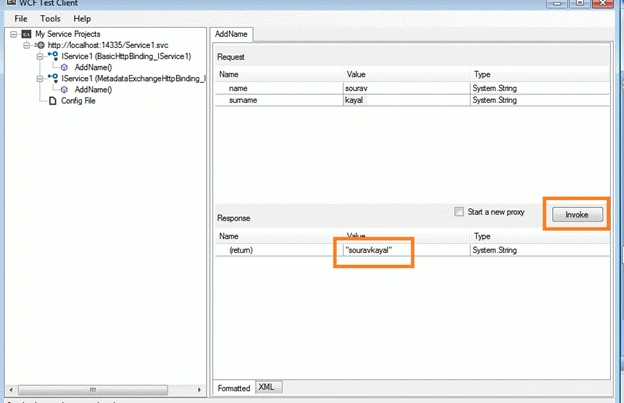Viewport: 624px width, 403px height.
Task: Open the Tools menu
Action: [x=50, y=19]
